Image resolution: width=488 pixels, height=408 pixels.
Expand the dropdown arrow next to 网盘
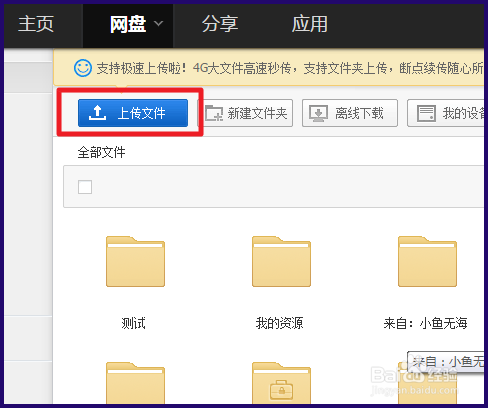[x=159, y=24]
